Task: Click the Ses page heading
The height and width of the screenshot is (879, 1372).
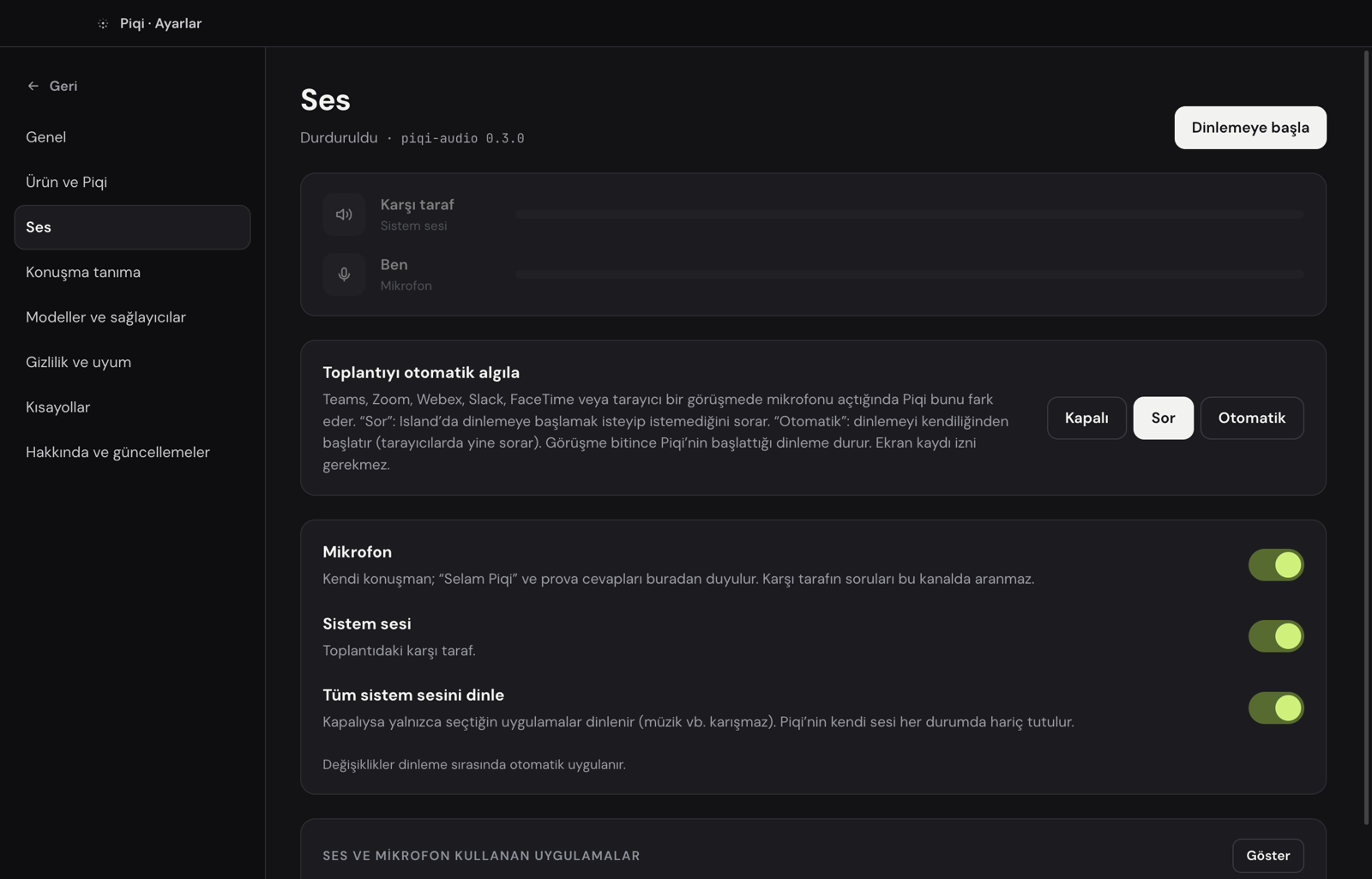Action: click(x=325, y=99)
